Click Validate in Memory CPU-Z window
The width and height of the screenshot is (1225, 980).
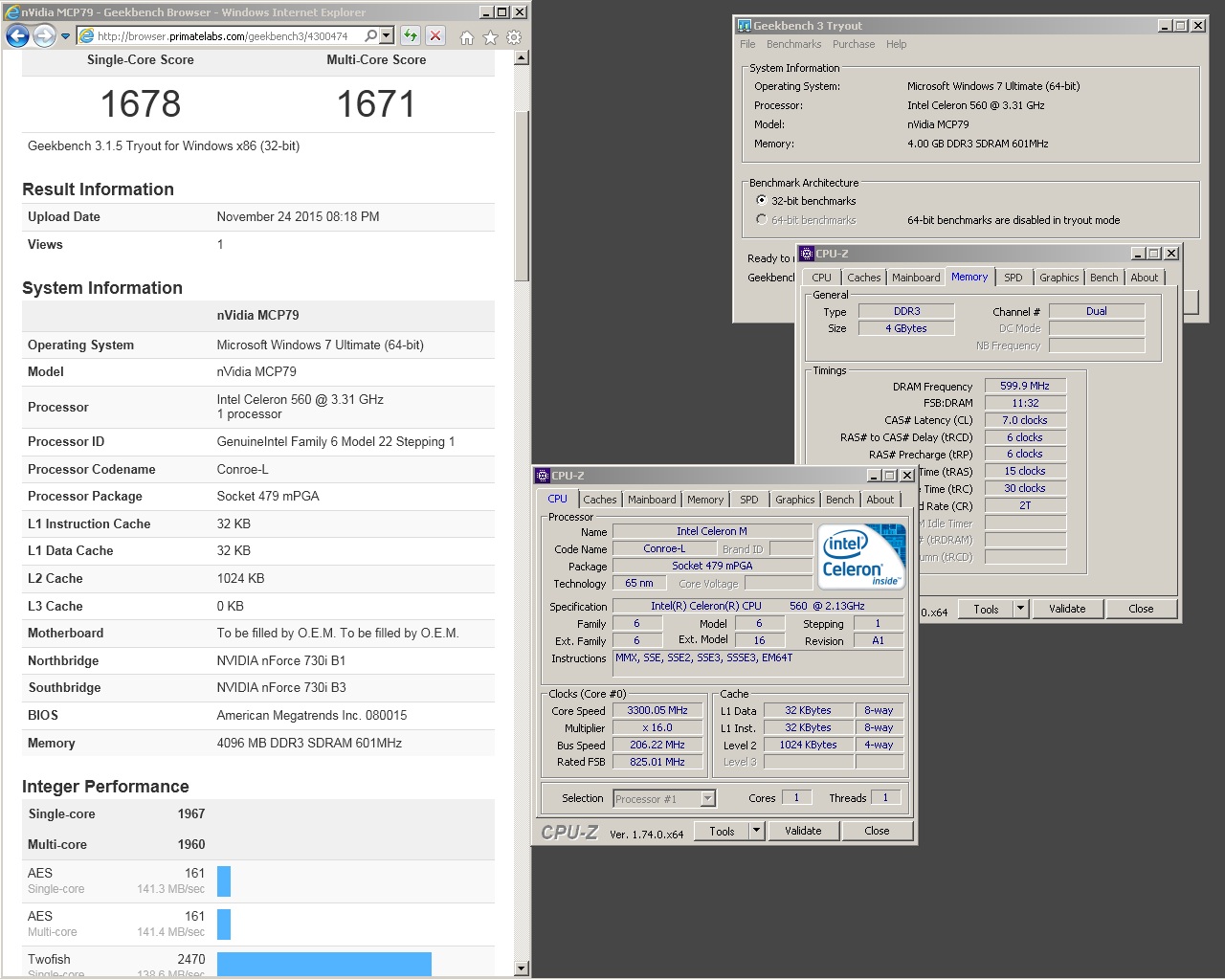pyautogui.click(x=1067, y=609)
